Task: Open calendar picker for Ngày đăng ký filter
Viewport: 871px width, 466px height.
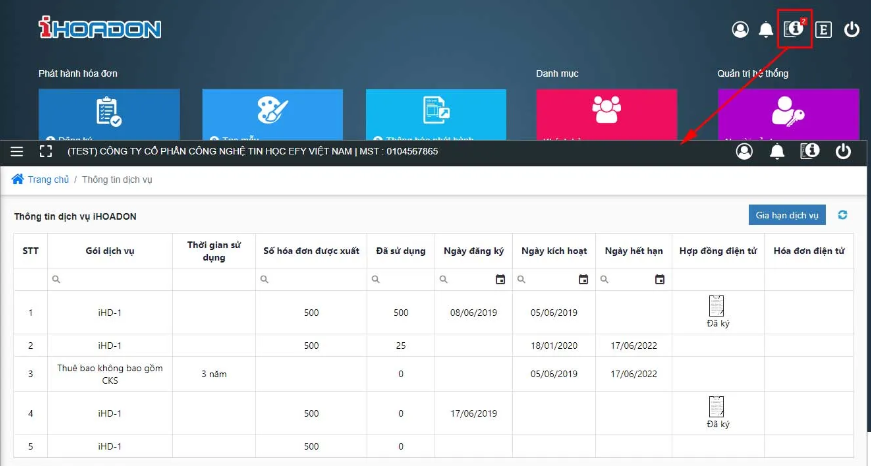Action: click(x=500, y=279)
